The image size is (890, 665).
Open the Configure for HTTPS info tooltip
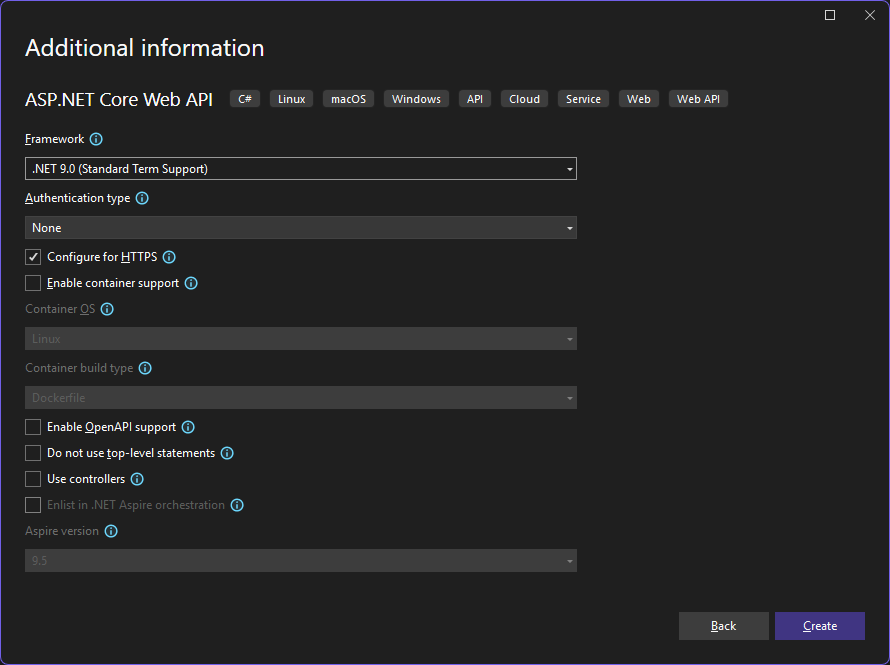tap(168, 257)
